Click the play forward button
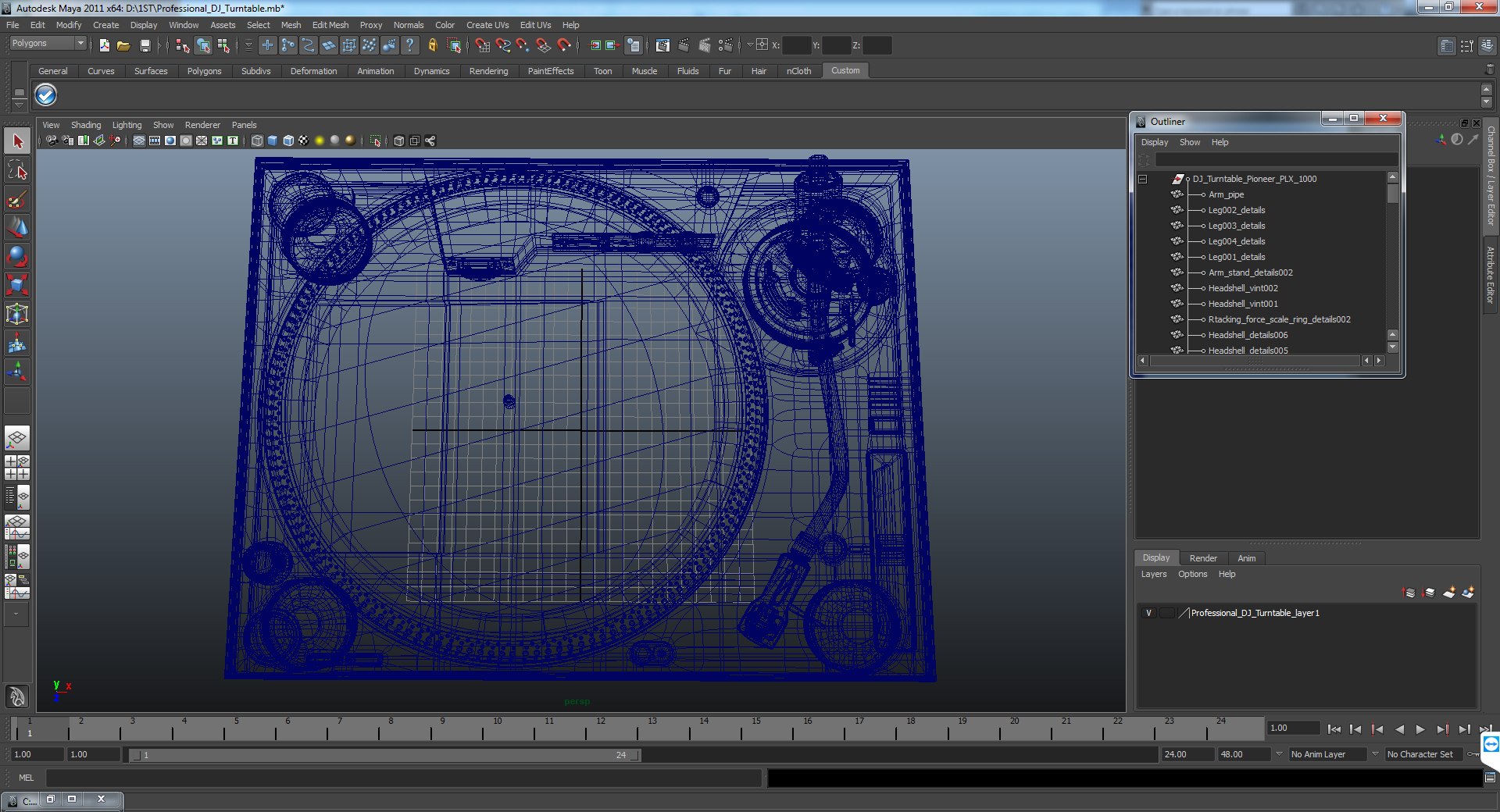This screenshot has height=812, width=1500. point(1420,729)
